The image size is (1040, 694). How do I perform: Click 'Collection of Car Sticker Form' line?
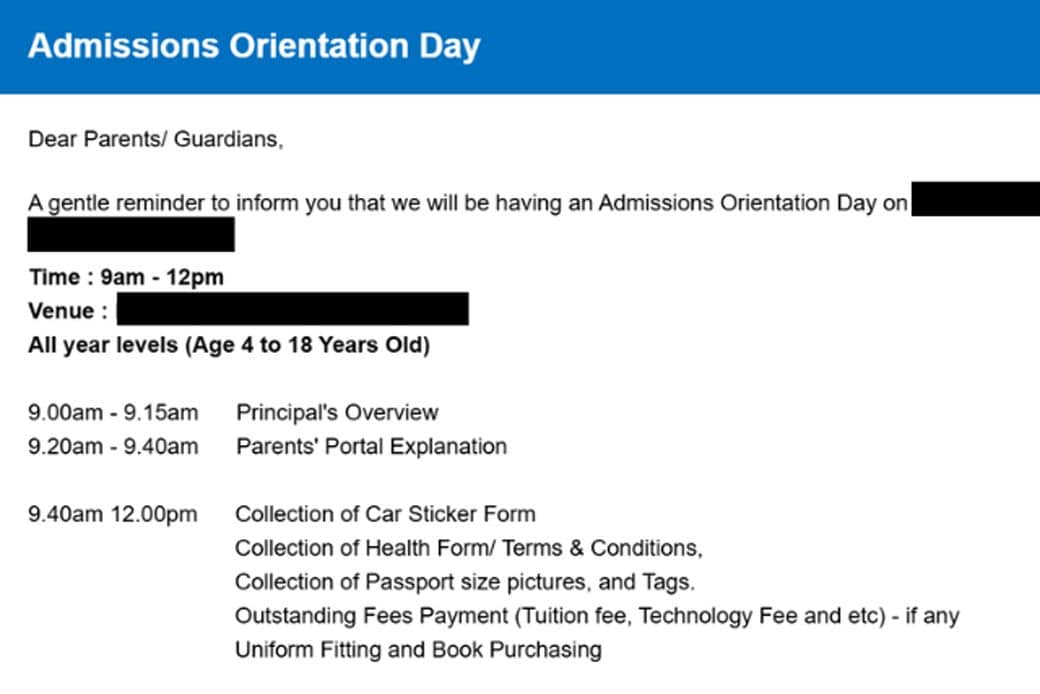385,515
